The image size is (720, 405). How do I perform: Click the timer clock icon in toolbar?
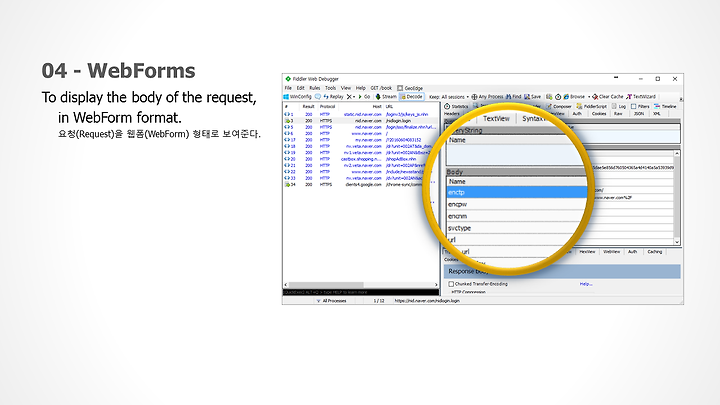click(x=558, y=97)
